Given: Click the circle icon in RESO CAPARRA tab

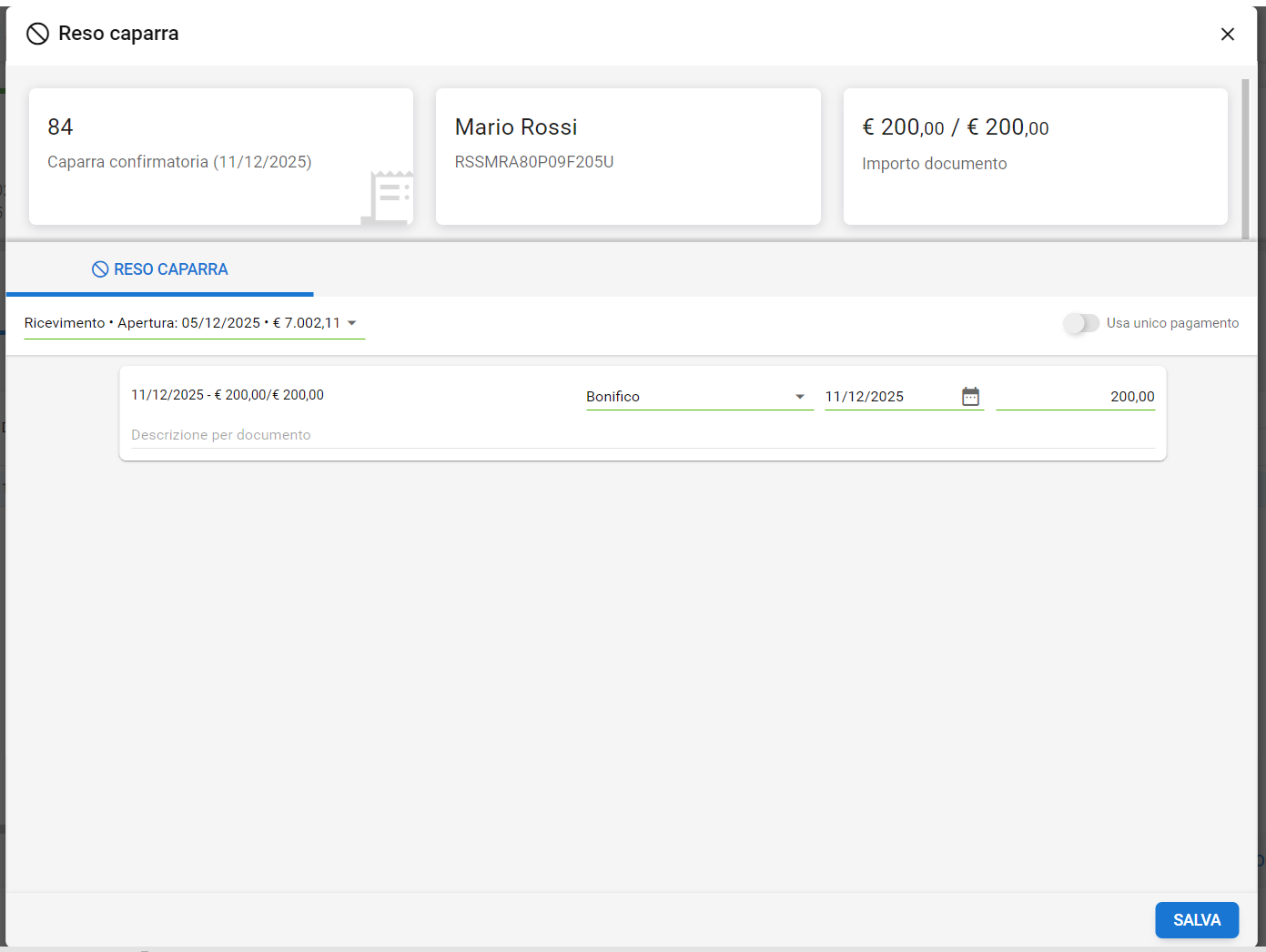Looking at the screenshot, I should click(x=100, y=269).
